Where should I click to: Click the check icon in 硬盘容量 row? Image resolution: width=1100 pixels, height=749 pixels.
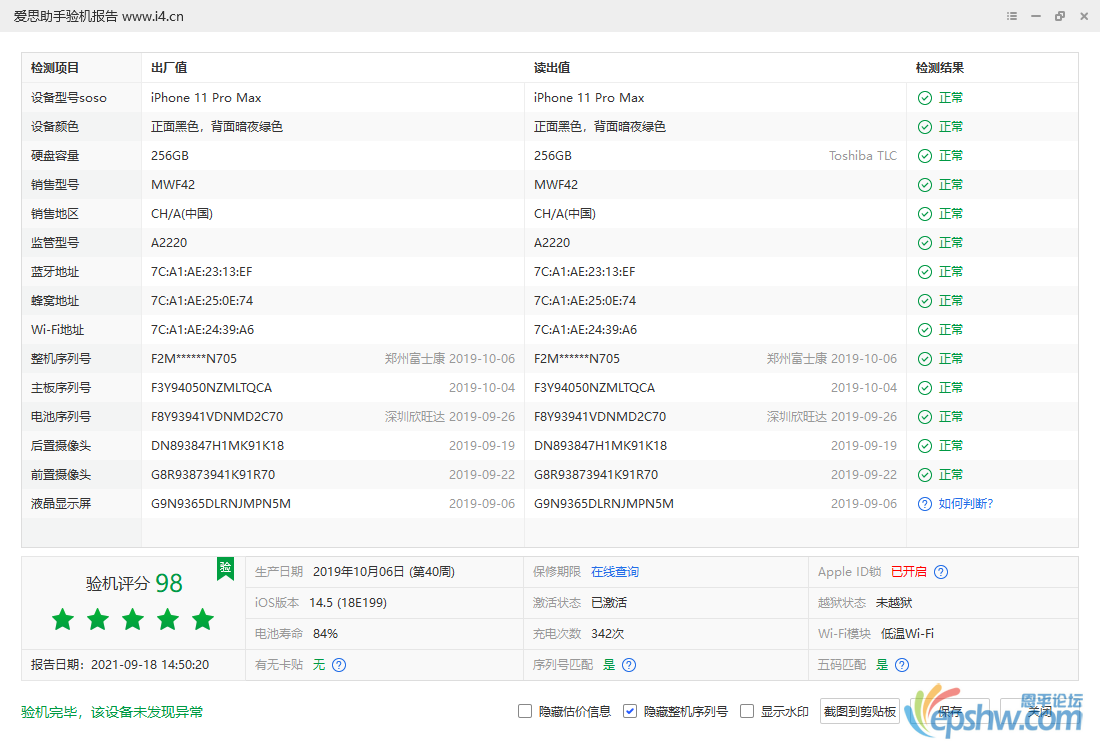pos(925,156)
